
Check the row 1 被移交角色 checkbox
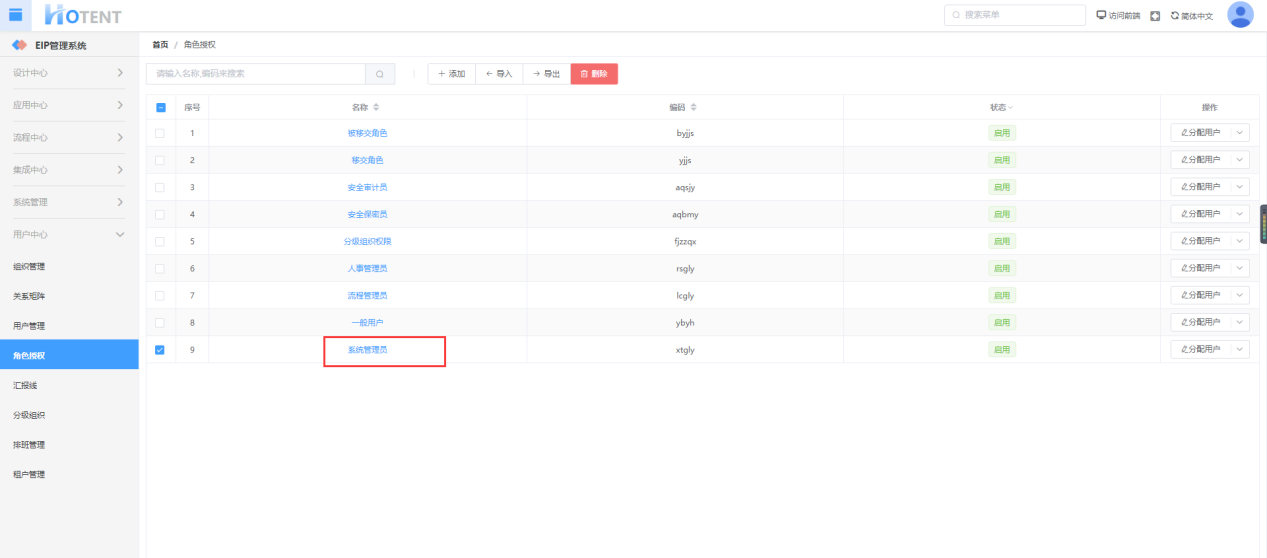(x=160, y=133)
